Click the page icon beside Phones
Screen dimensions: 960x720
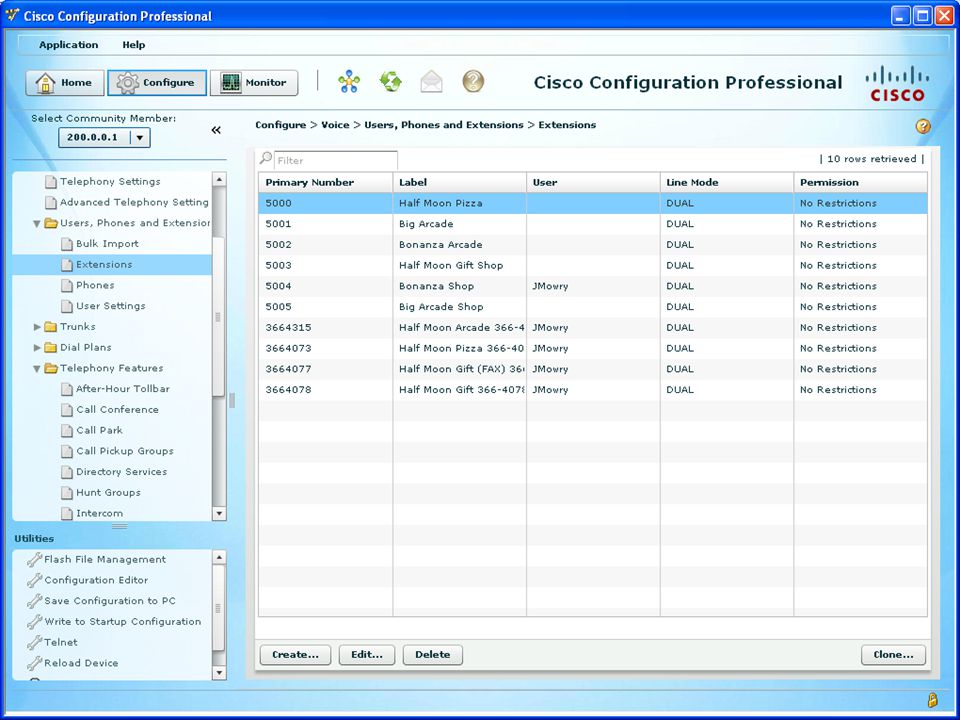67,285
